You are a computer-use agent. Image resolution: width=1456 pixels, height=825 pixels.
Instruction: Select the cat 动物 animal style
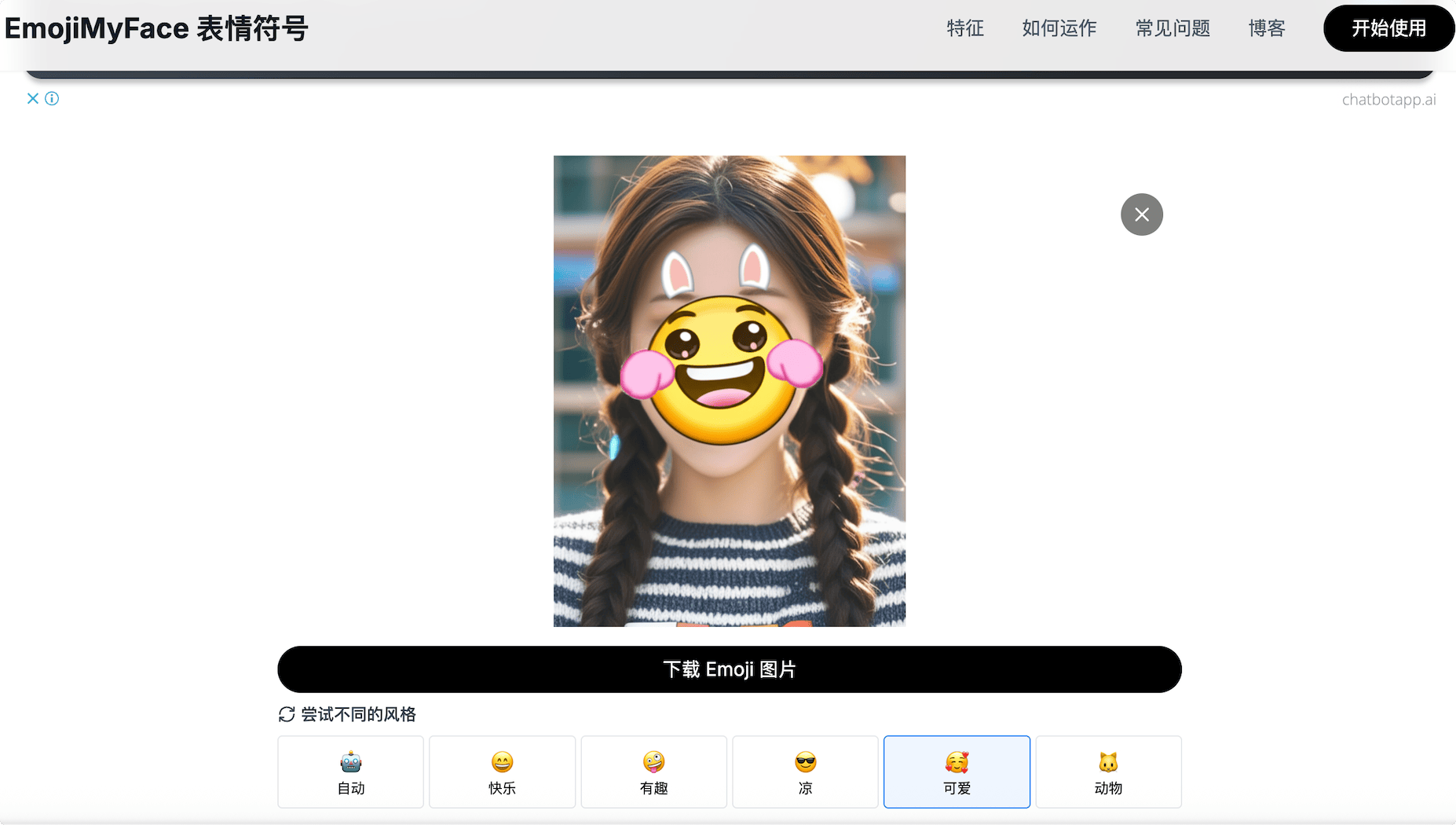tap(1108, 772)
